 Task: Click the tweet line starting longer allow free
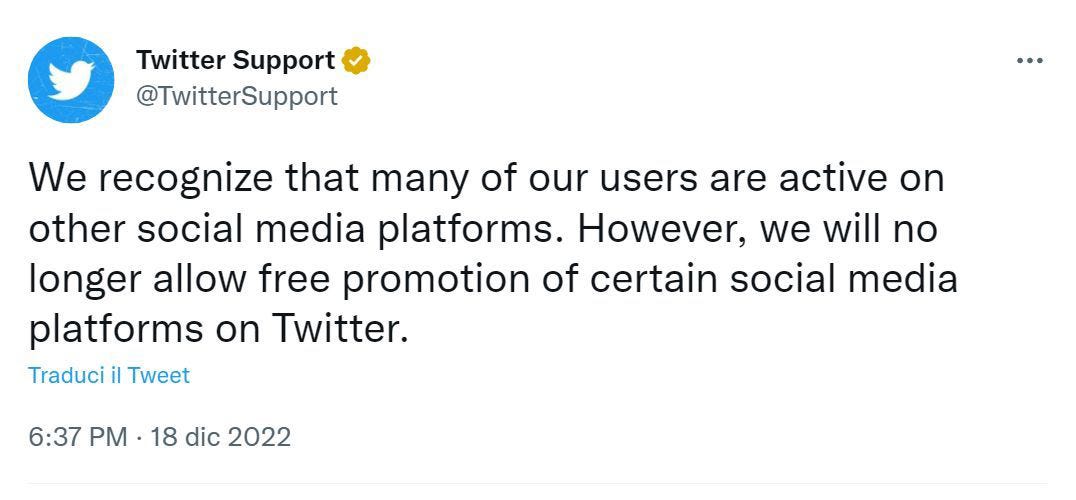(x=493, y=280)
